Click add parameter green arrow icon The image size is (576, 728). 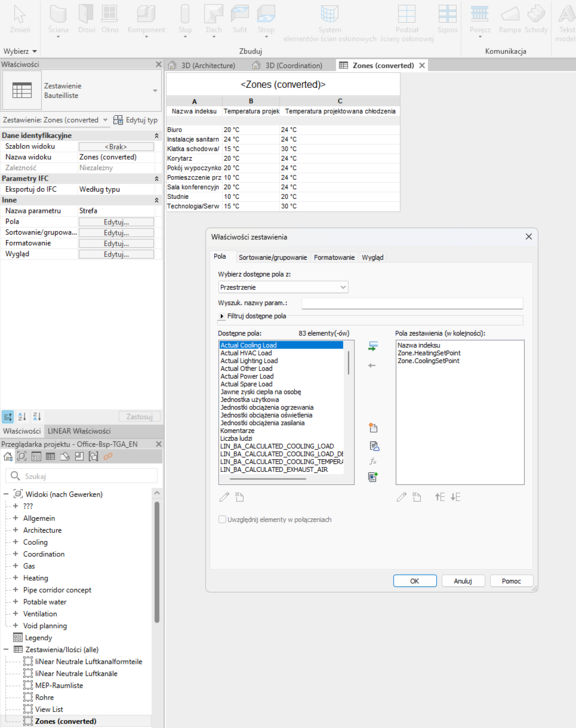click(373, 346)
